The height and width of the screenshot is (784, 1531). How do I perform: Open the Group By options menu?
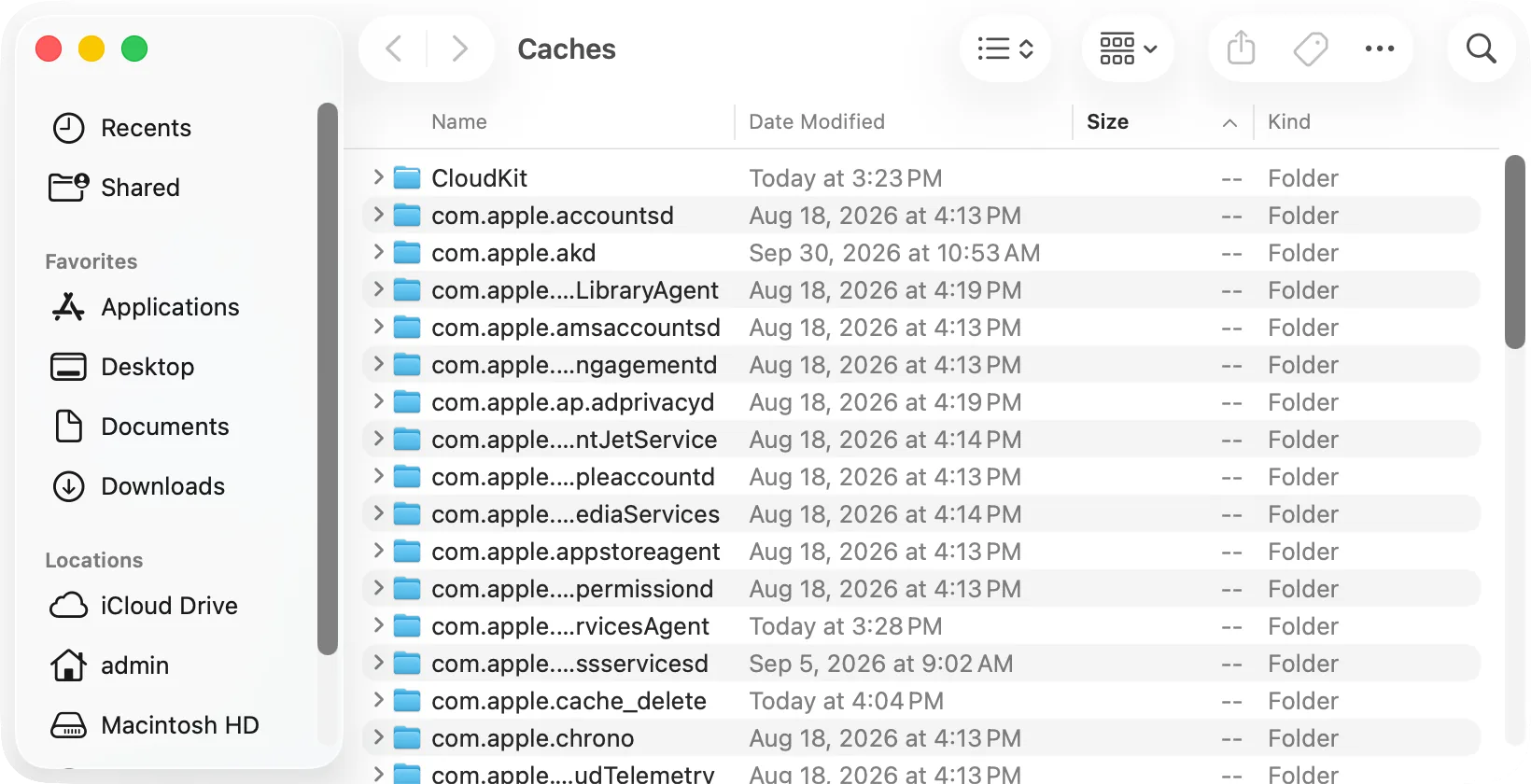point(1128,49)
